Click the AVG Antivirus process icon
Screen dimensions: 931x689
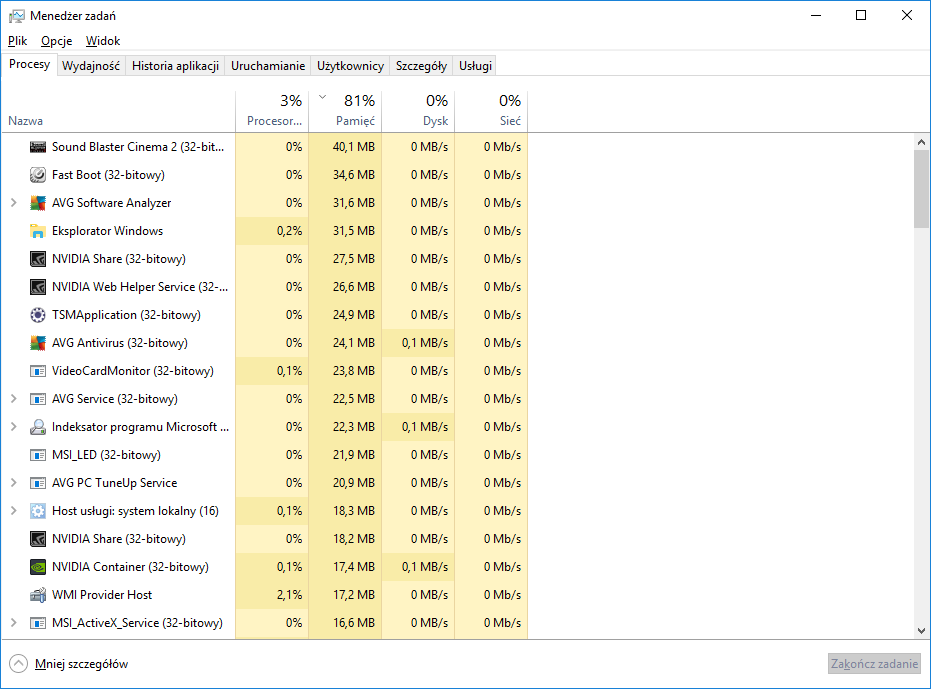point(38,343)
